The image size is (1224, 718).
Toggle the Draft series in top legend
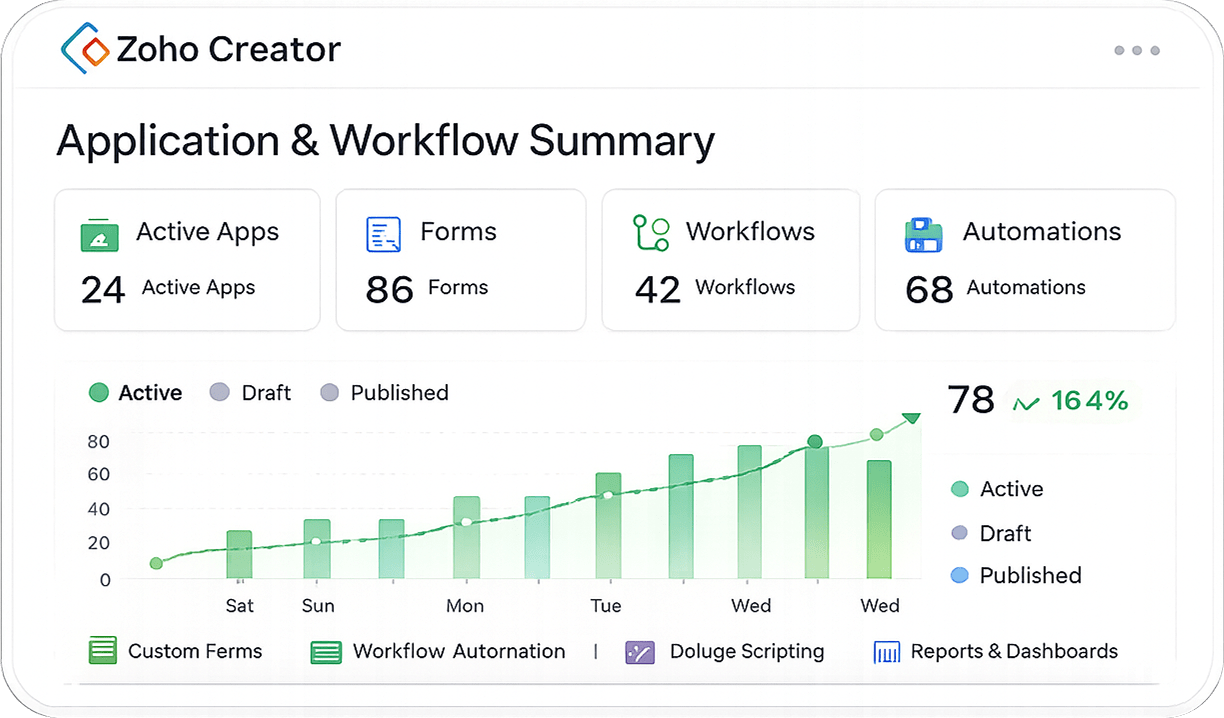(250, 393)
